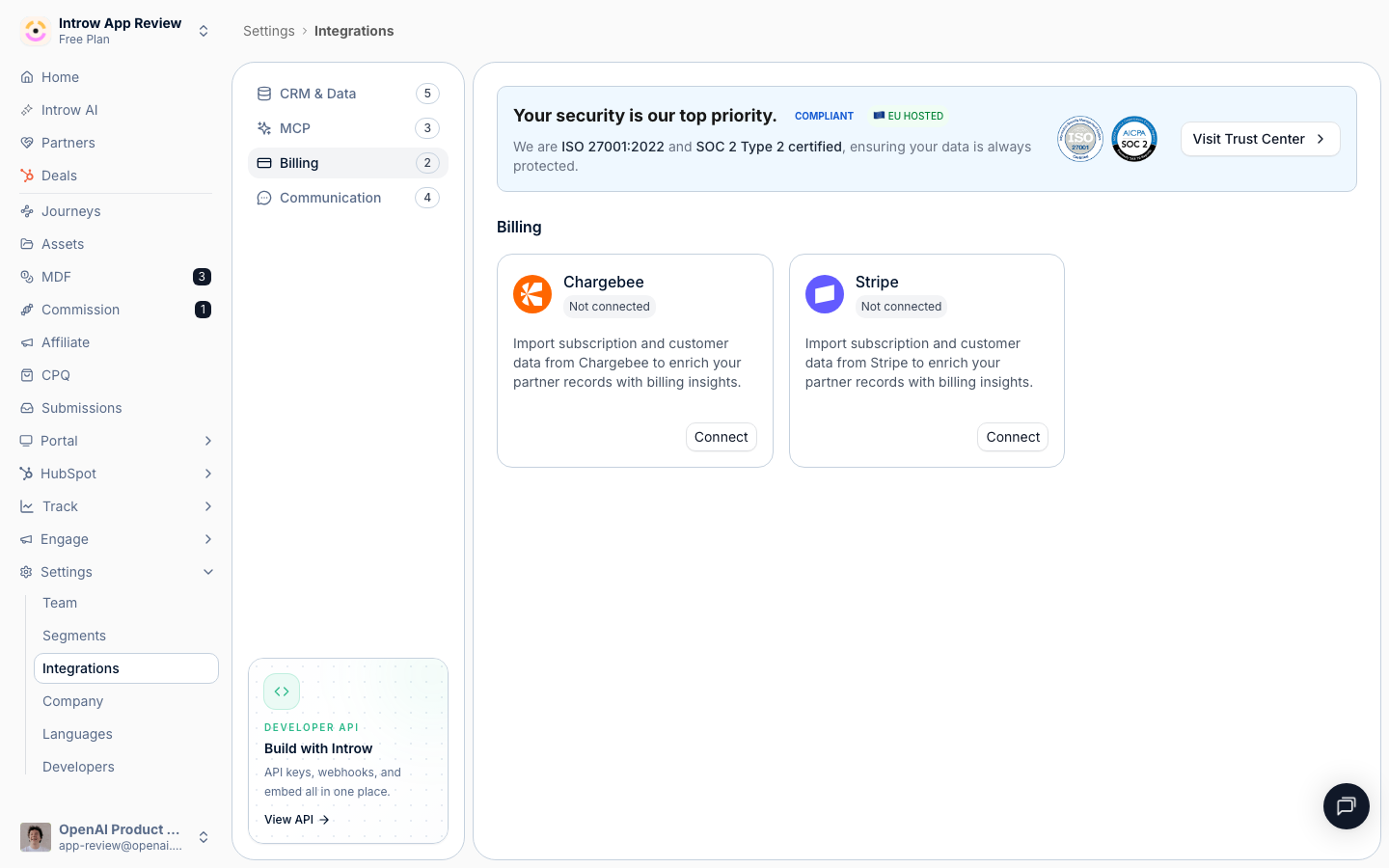This screenshot has height=868, width=1389.
Task: Click the Communication count badge 4
Action: 427,198
